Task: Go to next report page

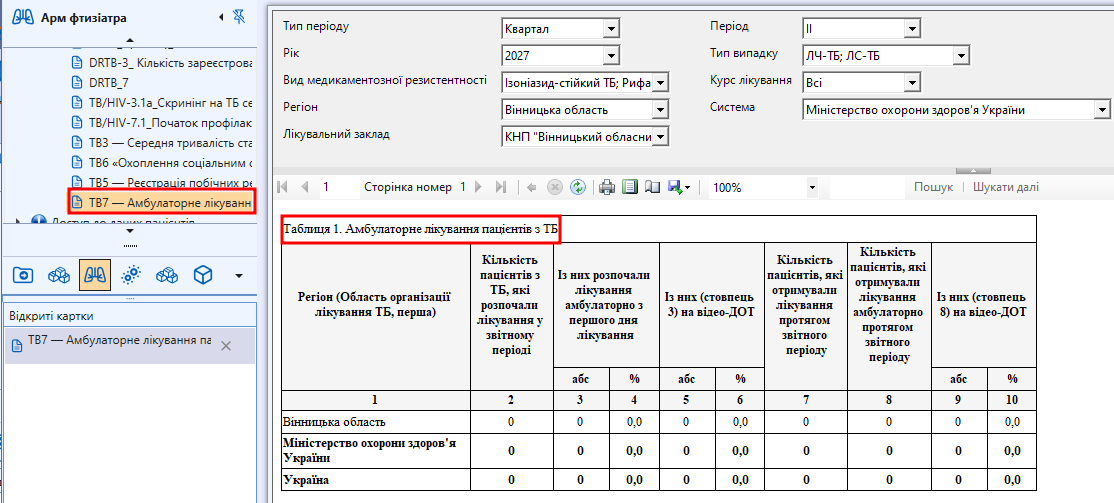Action: pos(478,188)
